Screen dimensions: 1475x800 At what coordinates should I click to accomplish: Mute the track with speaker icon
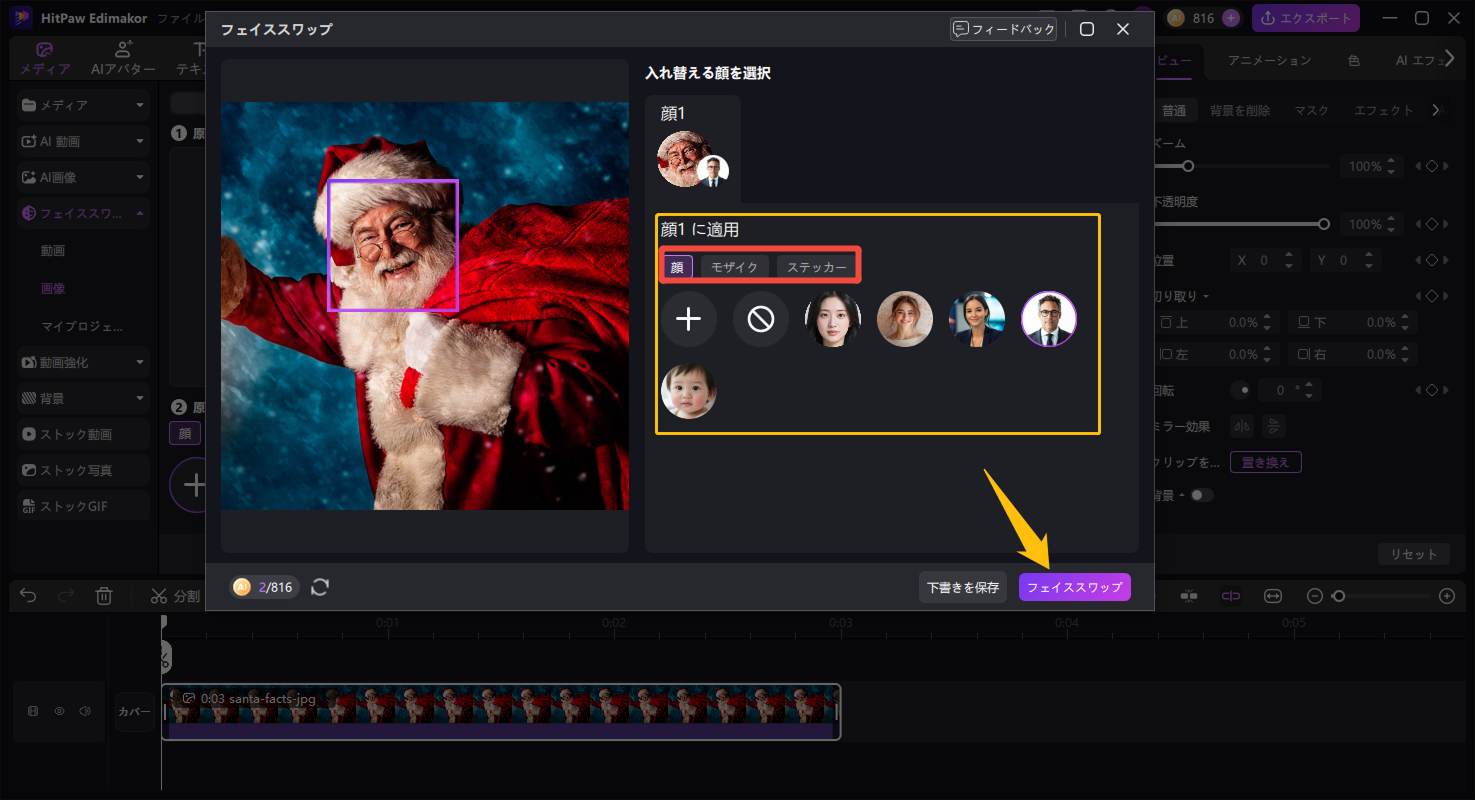pyautogui.click(x=85, y=711)
